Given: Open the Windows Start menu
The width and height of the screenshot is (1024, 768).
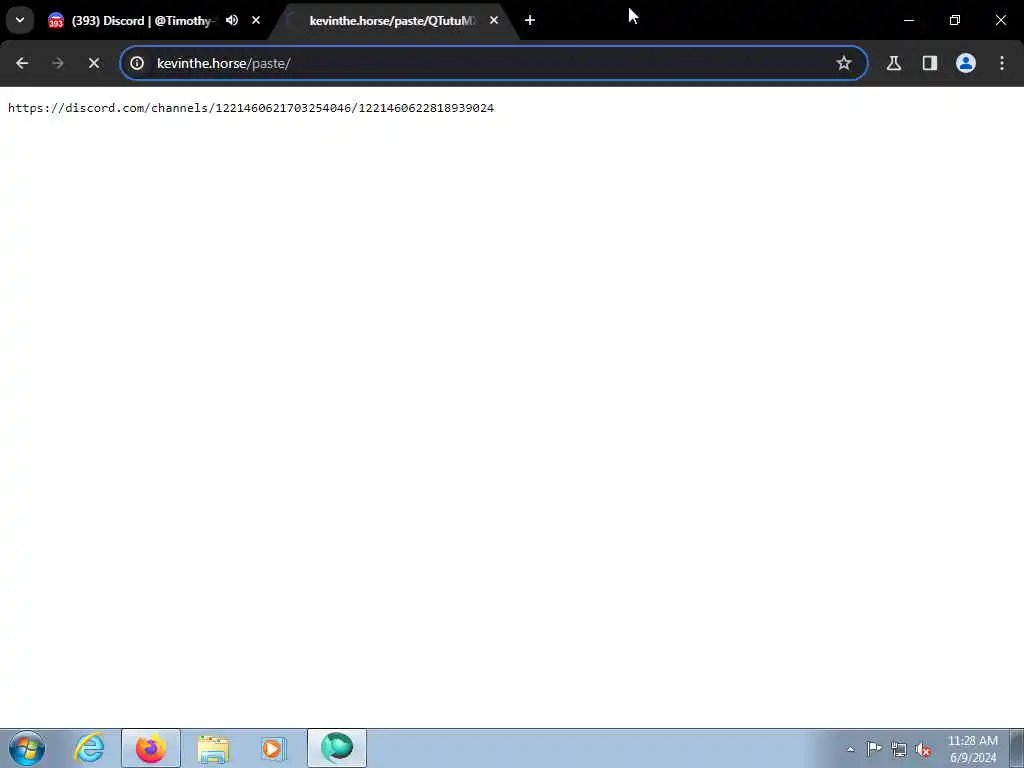Looking at the screenshot, I should click(27, 748).
